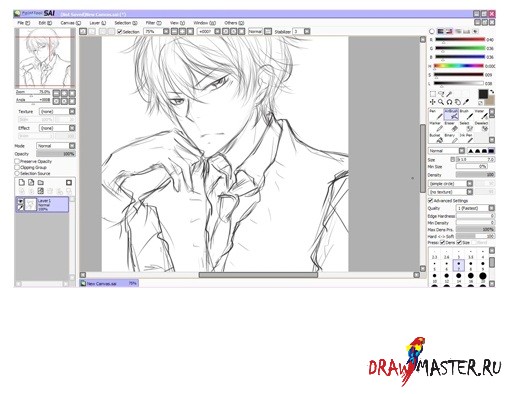The width and height of the screenshot is (509, 394).
Task: Open the Selection menu
Action: 126,23
